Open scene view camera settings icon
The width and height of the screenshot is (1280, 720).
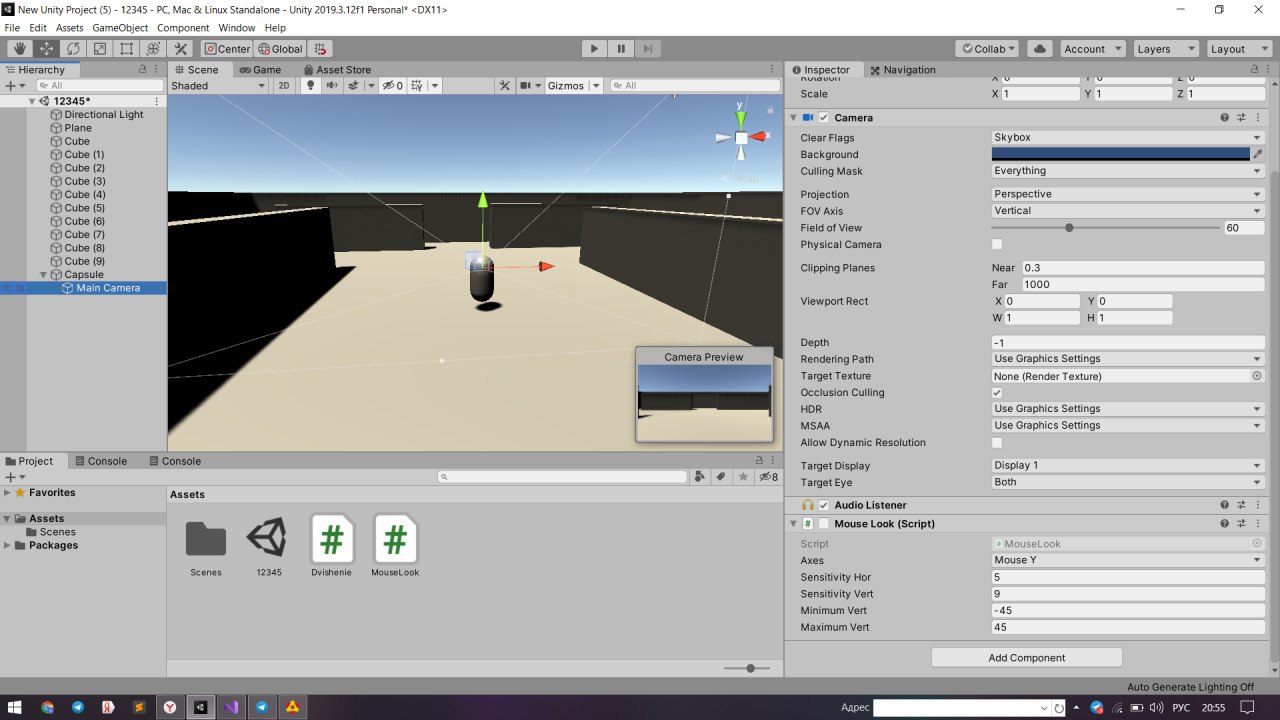click(x=524, y=86)
